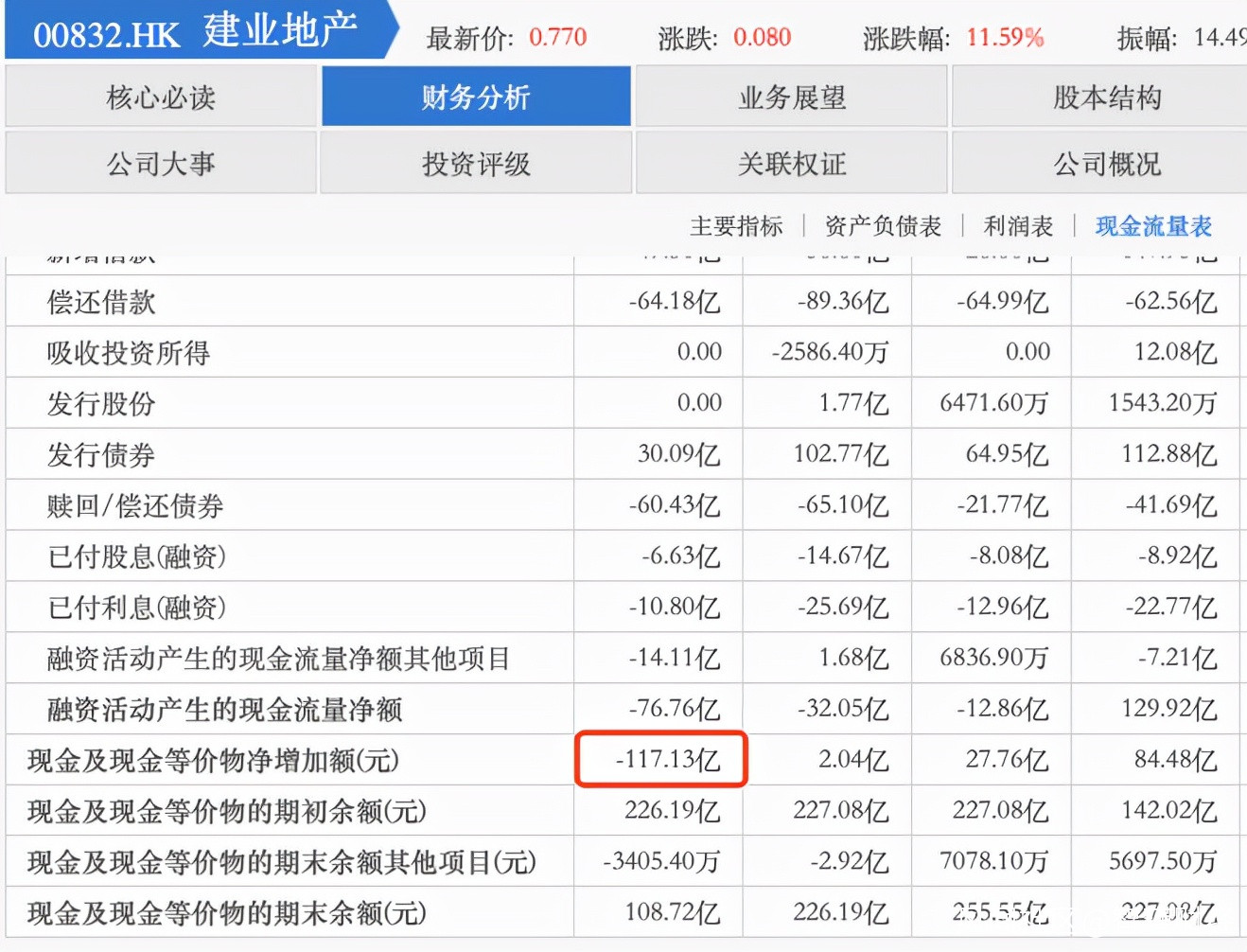Go to the 公司大事 tab

point(161,163)
